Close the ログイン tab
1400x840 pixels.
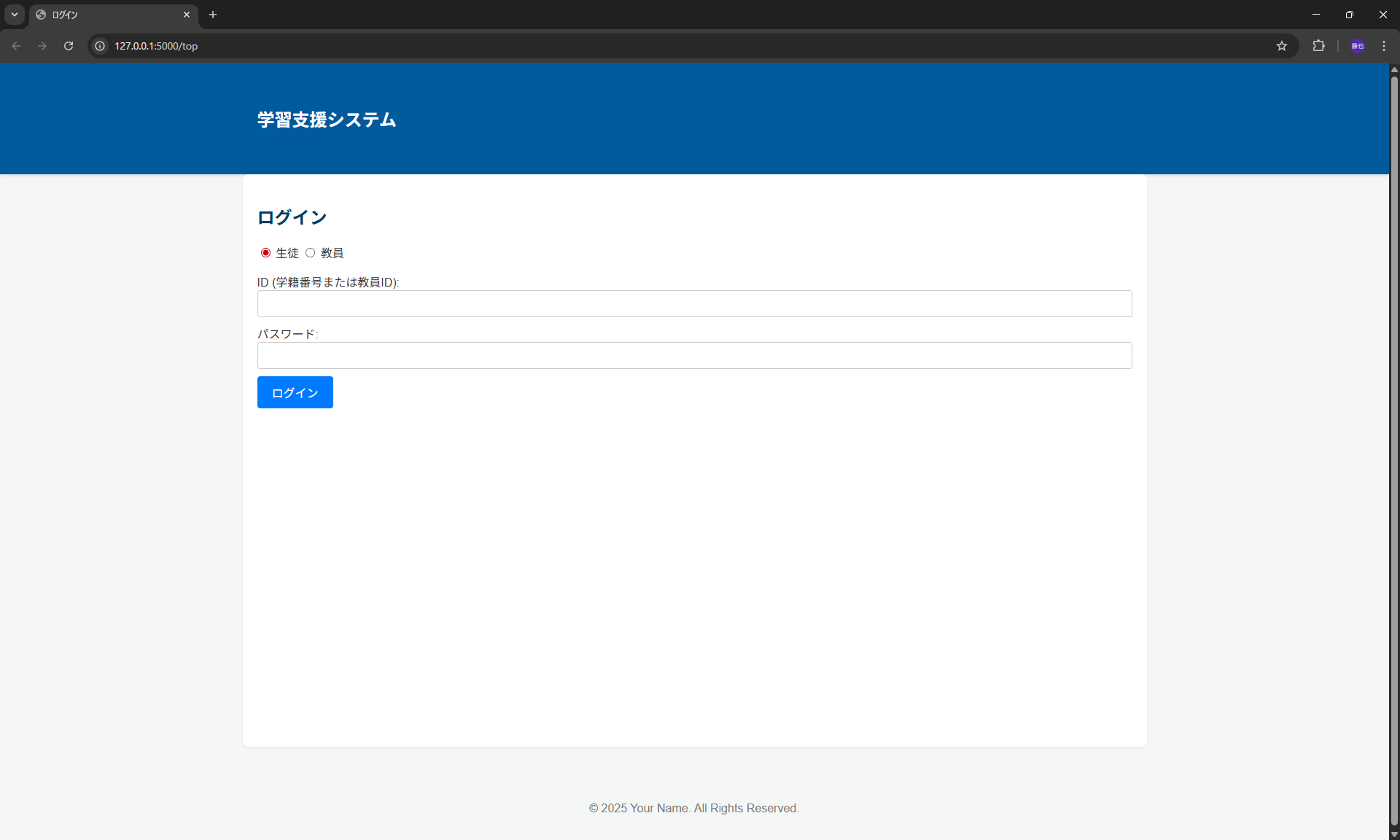[x=187, y=15]
